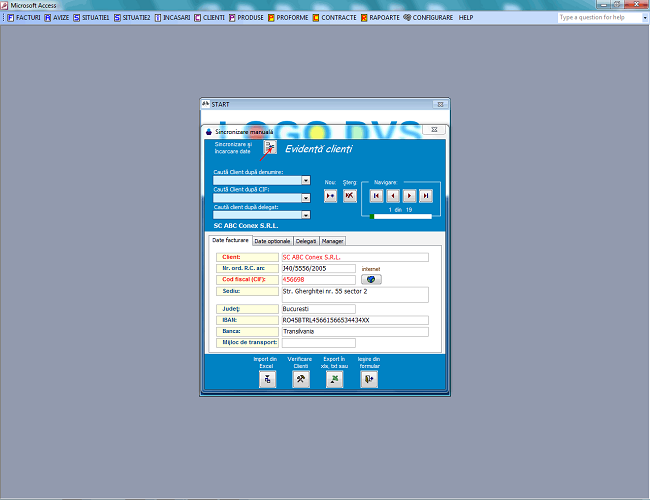
Task: Click the Microsoft Access title bar icon
Action: 4,5
